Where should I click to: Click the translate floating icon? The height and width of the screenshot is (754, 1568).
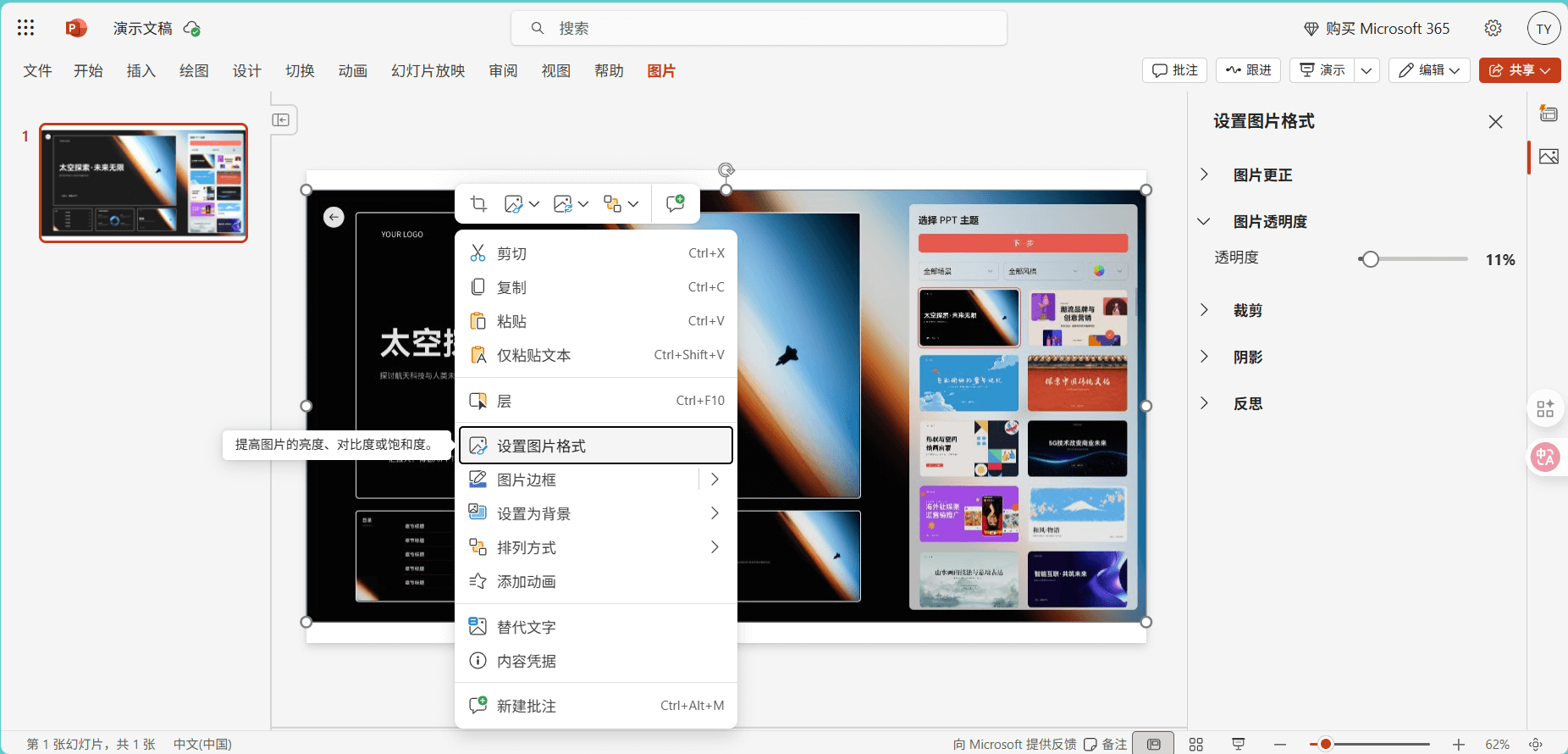[1545, 457]
